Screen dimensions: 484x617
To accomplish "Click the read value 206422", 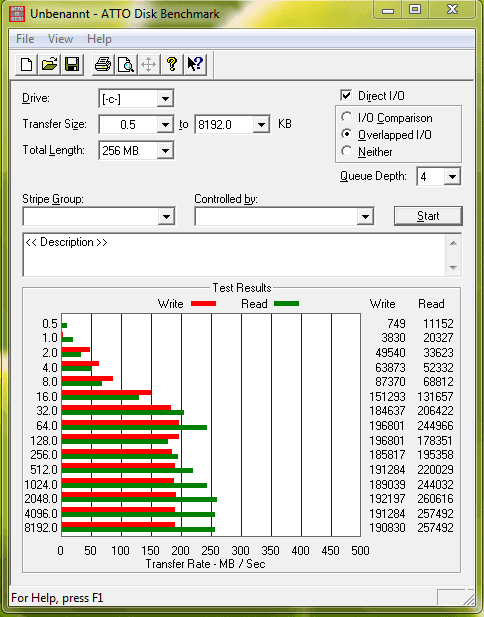I will (435, 411).
